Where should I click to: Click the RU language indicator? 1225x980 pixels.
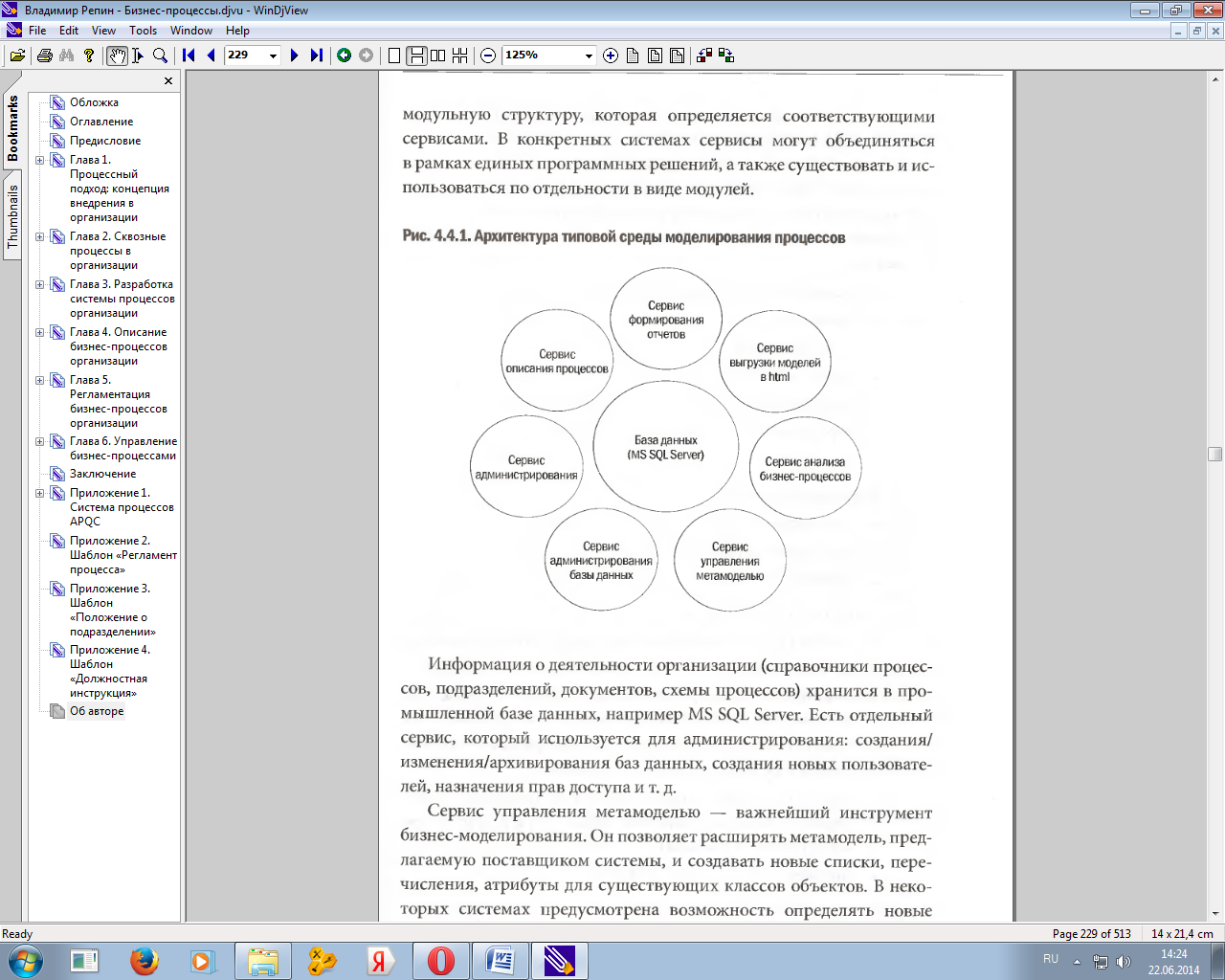pos(1051,959)
